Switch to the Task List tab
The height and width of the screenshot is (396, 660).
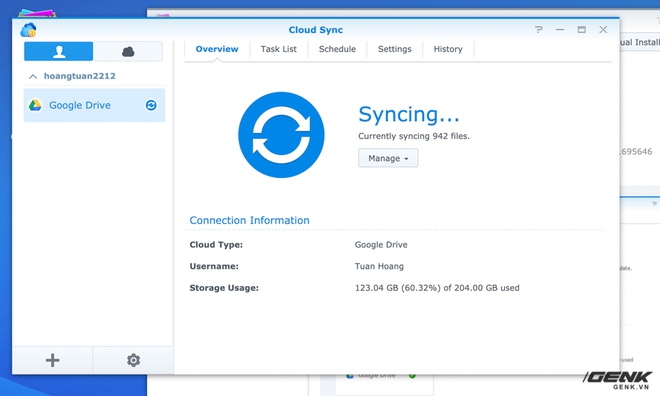pyautogui.click(x=279, y=49)
